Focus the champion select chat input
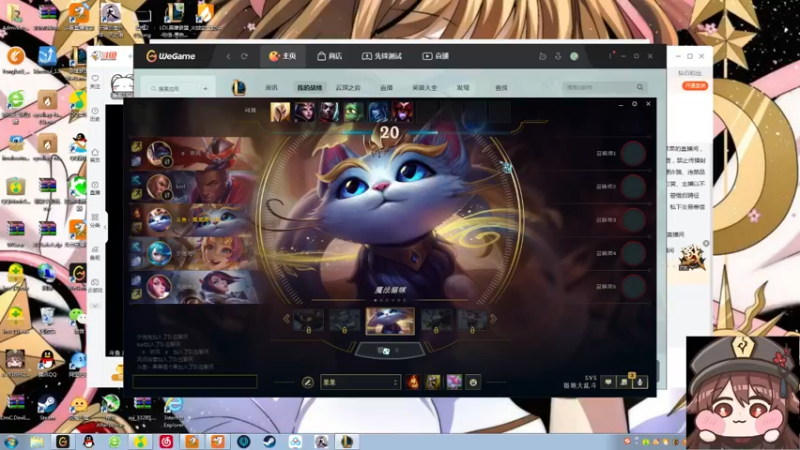The width and height of the screenshot is (800, 450). (x=194, y=381)
